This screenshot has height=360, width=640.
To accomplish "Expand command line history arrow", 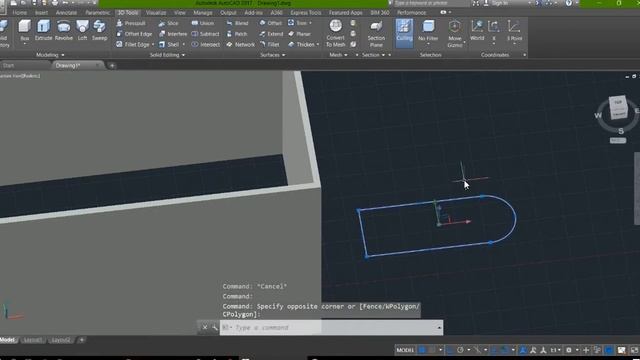I will tap(439, 328).
